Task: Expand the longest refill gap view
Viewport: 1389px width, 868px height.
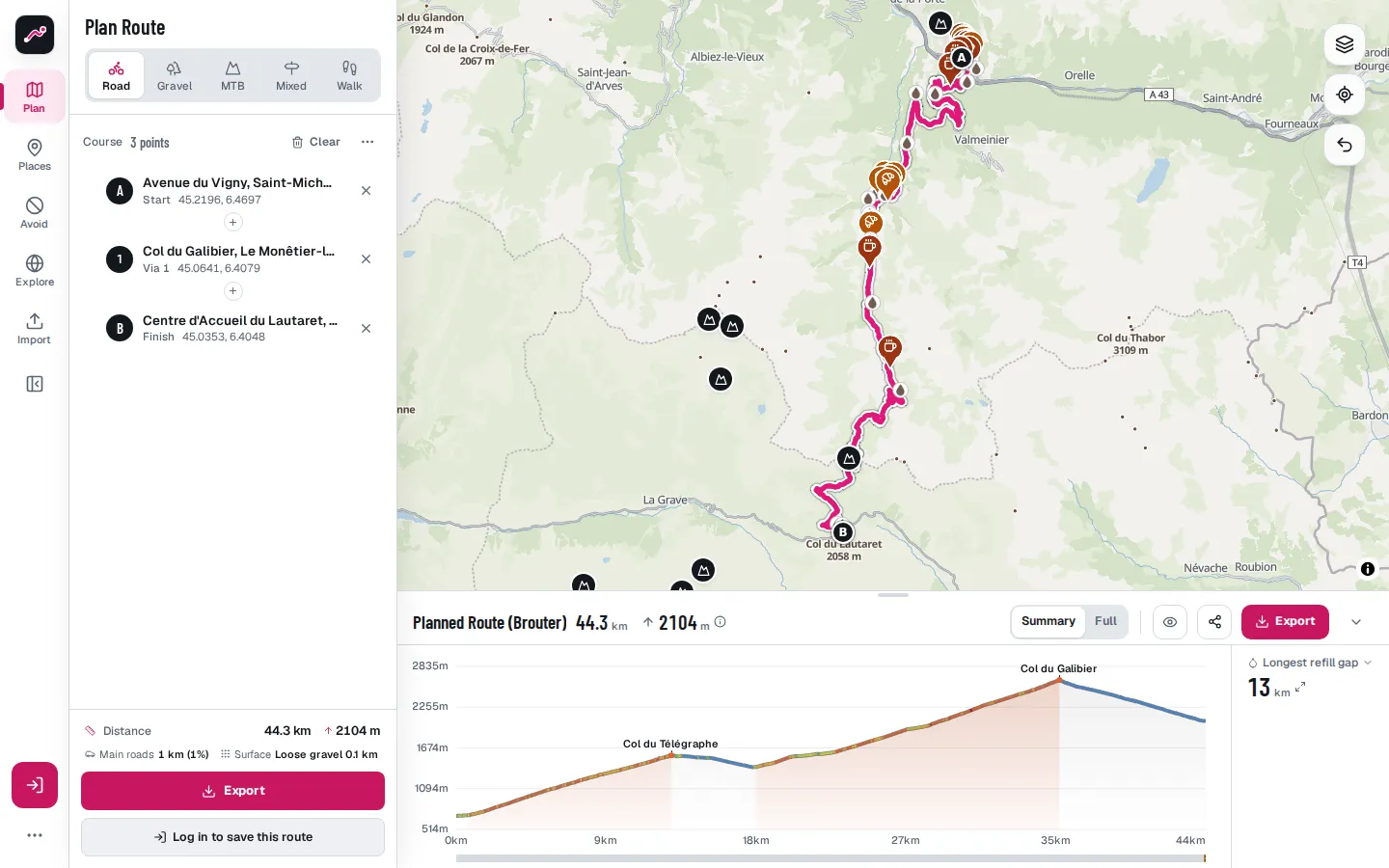Action: tap(1300, 687)
